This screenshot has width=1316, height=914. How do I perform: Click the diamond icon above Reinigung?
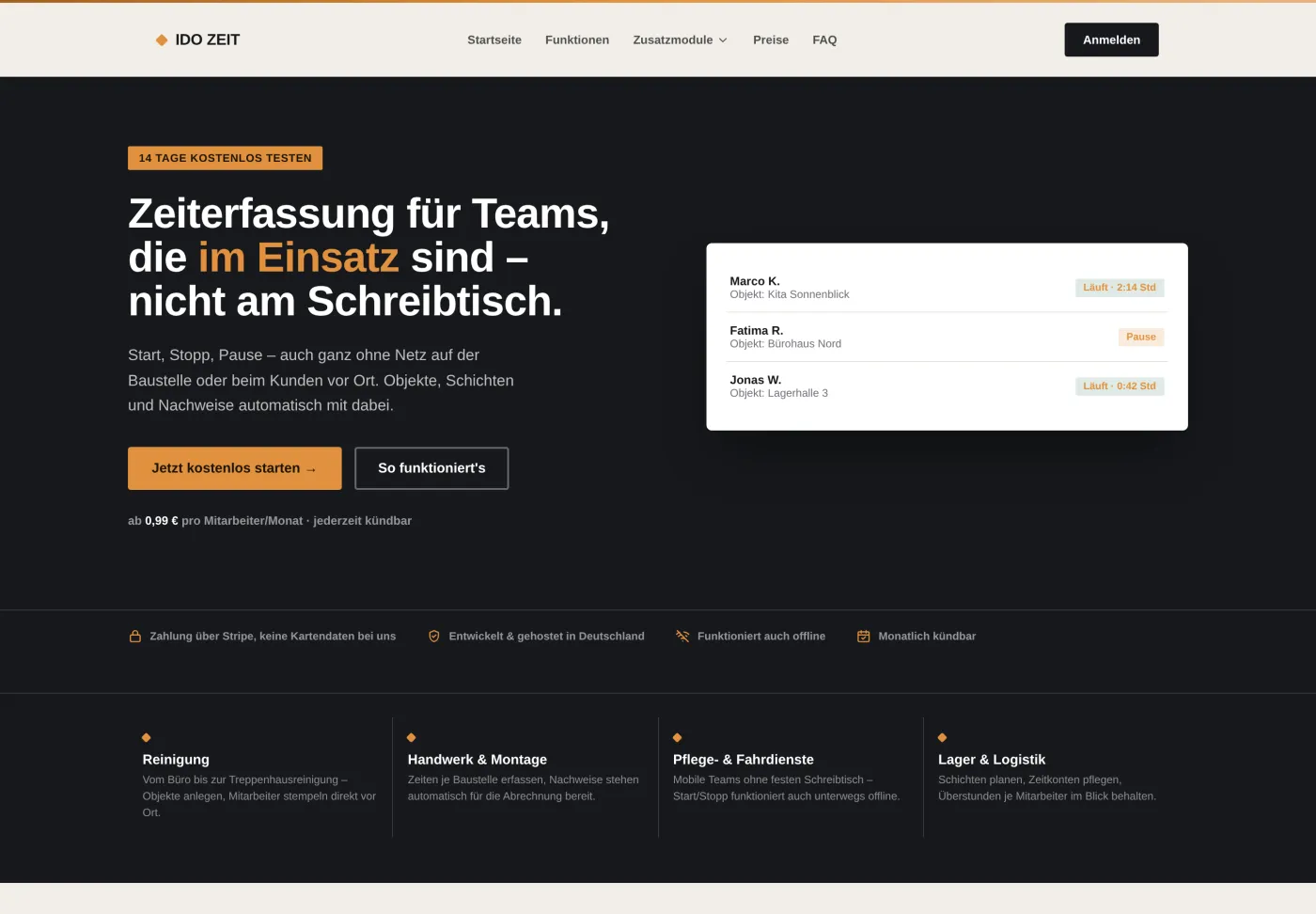pyautogui.click(x=146, y=737)
